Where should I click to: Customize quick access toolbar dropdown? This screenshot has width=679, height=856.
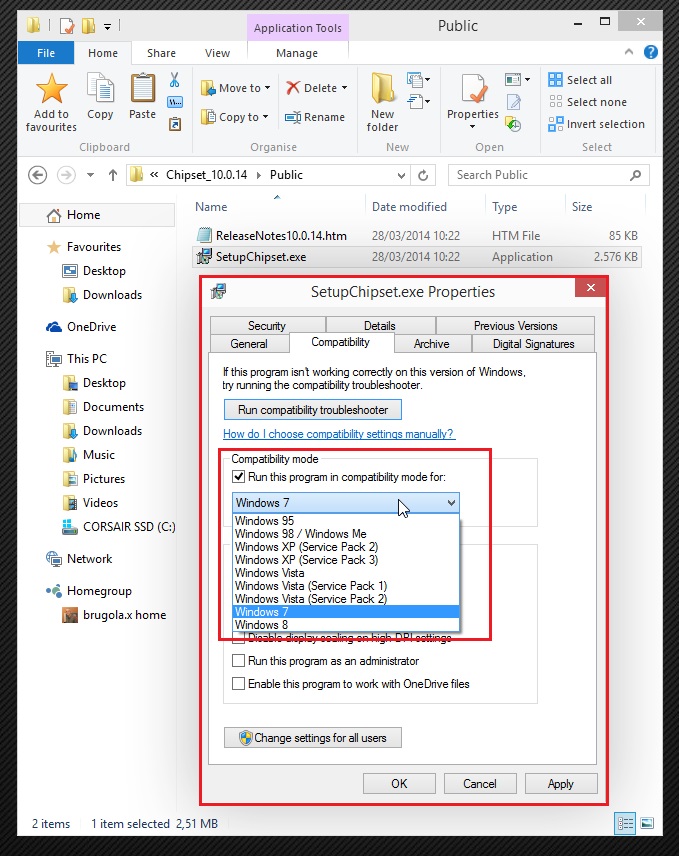pyautogui.click(x=107, y=26)
